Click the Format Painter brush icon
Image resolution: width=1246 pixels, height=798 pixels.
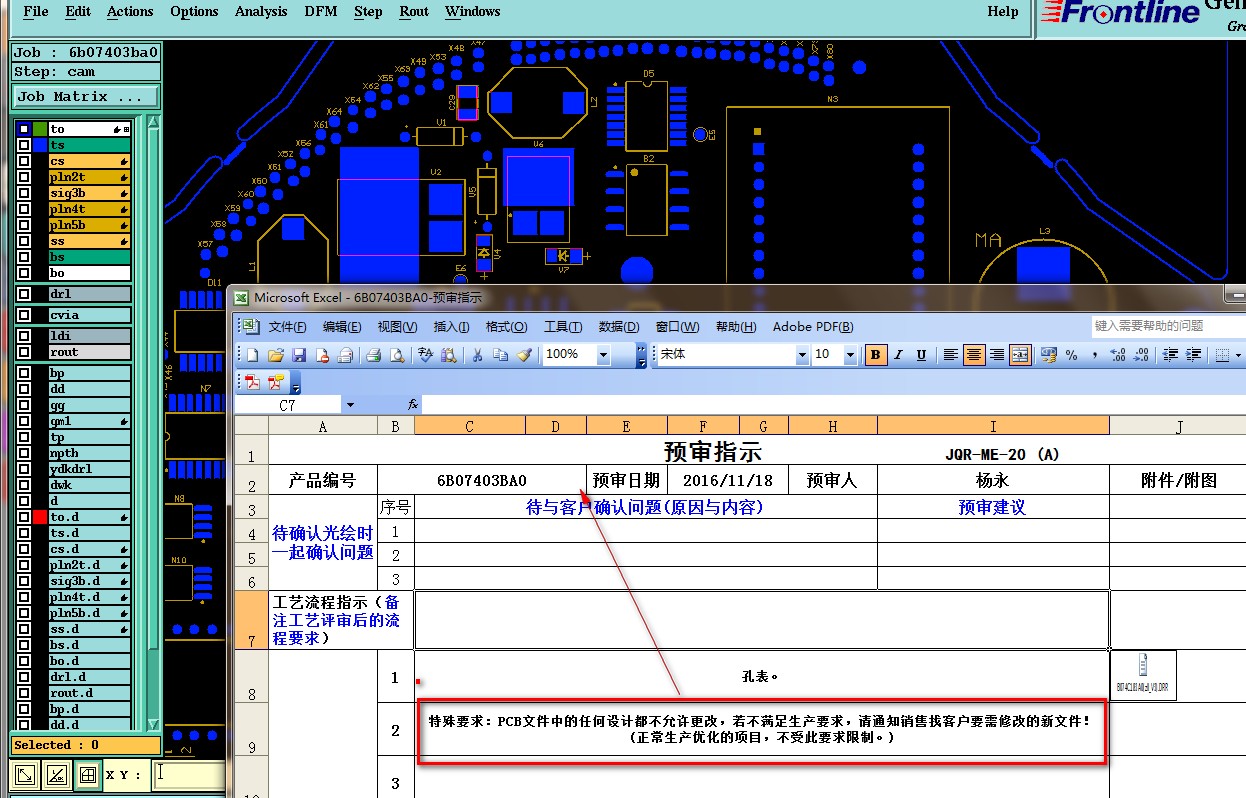pos(525,355)
